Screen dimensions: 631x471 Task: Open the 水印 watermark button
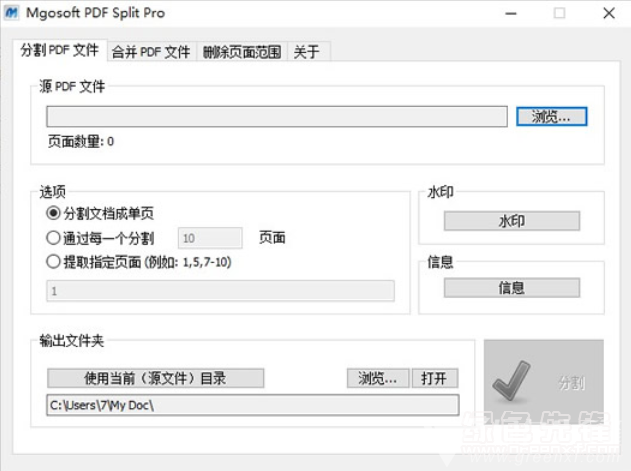512,221
